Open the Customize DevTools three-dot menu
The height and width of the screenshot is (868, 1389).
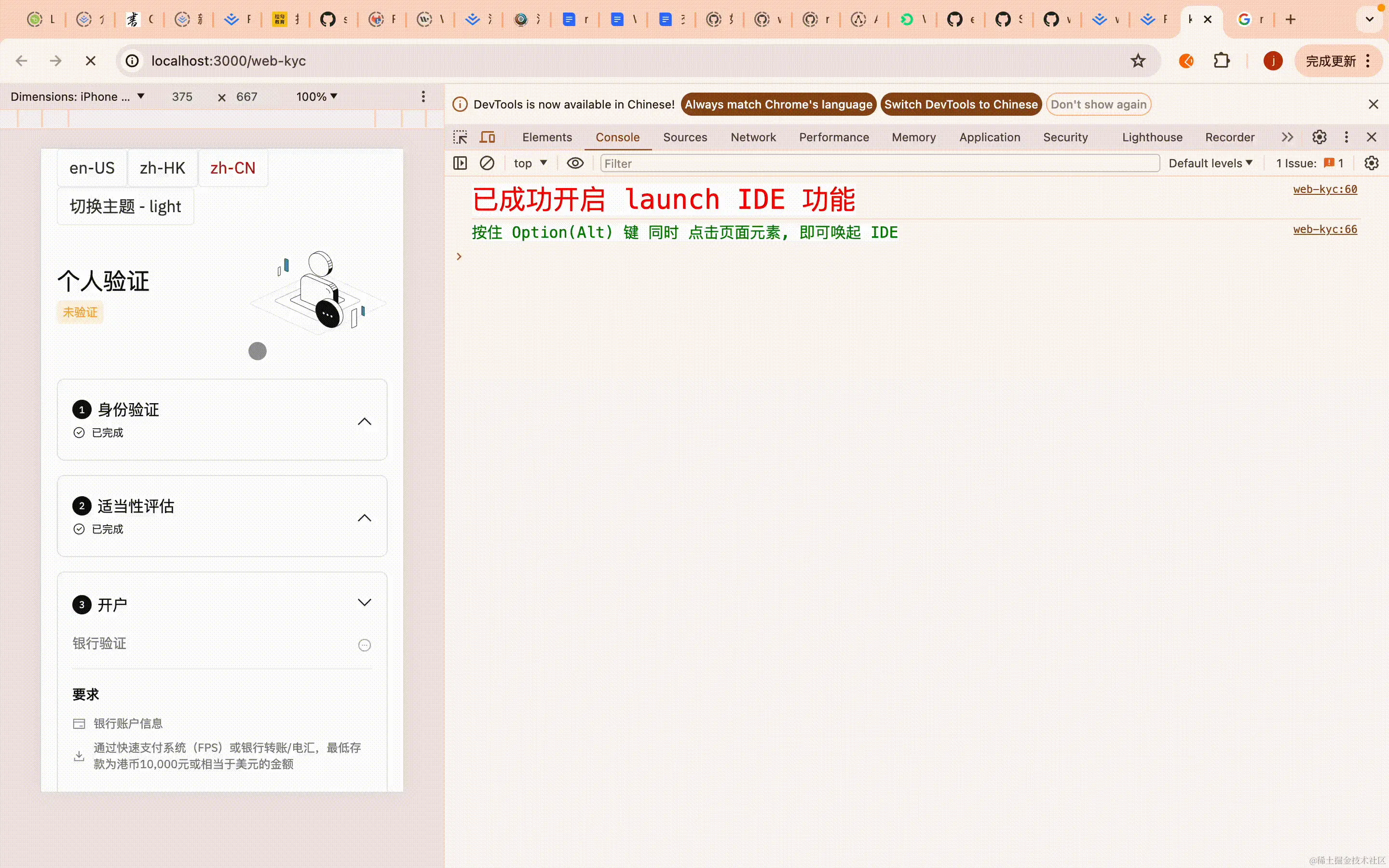coord(1346,136)
